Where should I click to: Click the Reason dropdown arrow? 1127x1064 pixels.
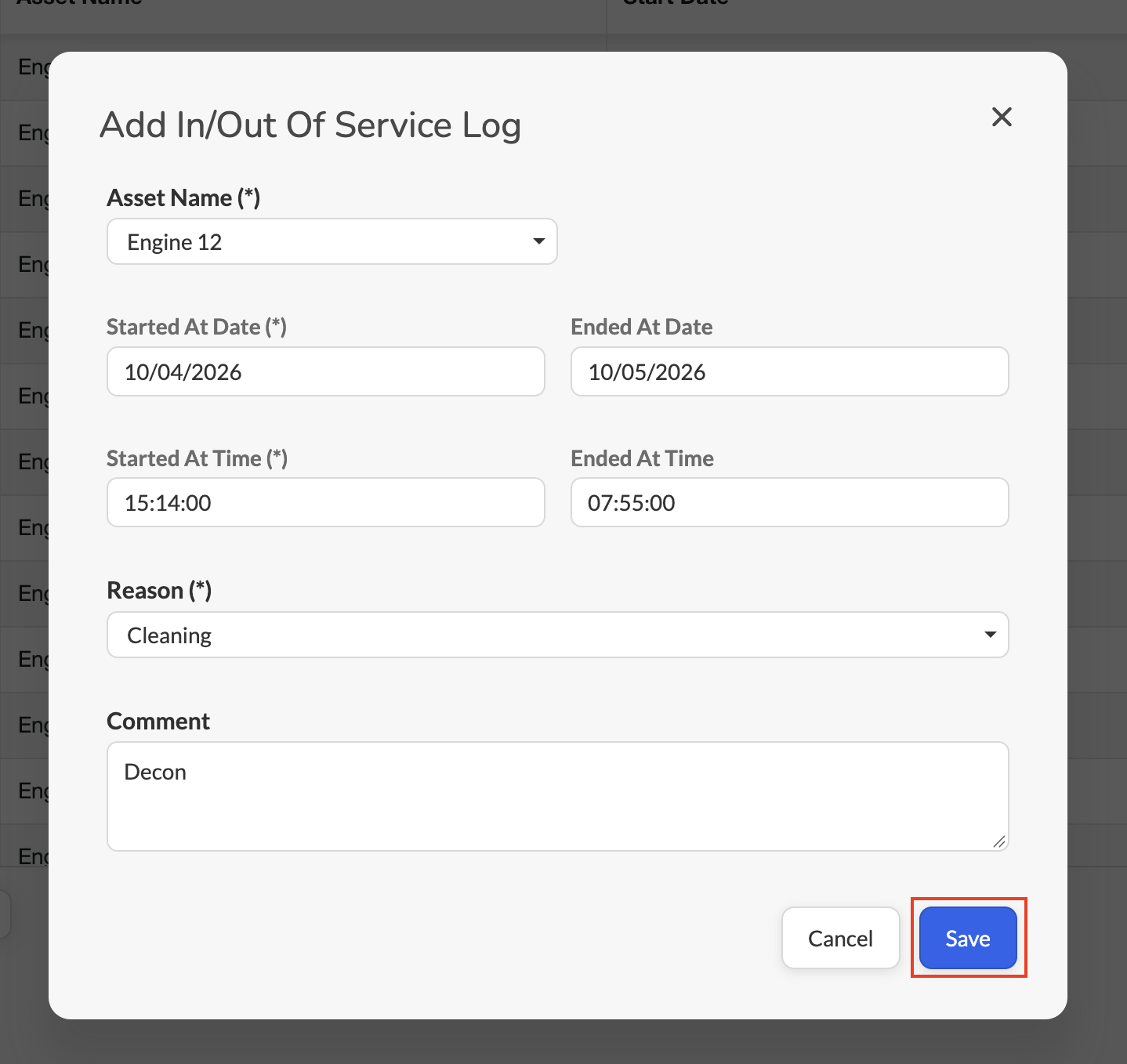pos(990,635)
